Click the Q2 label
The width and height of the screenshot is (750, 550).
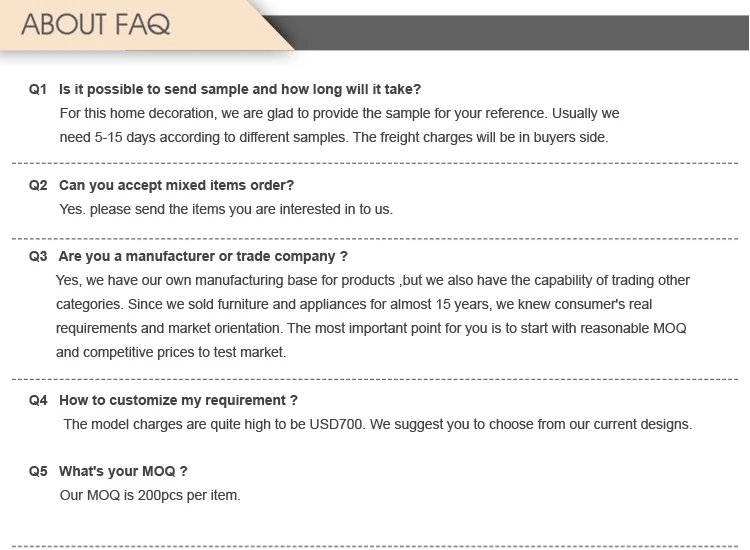point(38,185)
